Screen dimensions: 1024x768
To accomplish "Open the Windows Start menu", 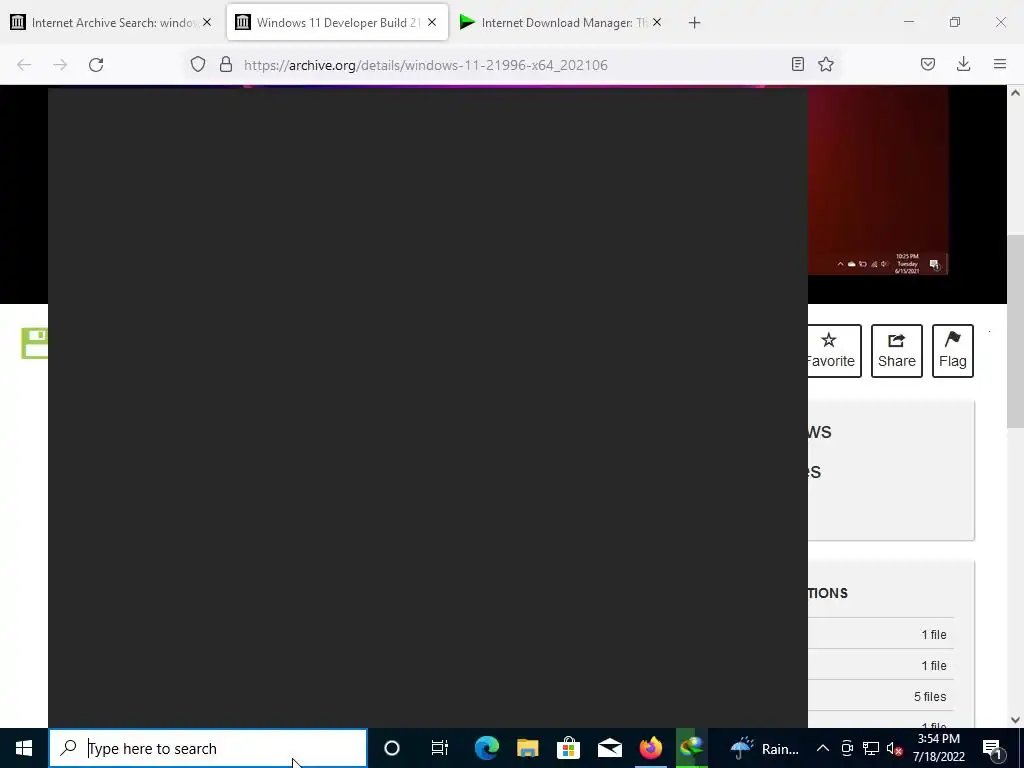I will (24, 748).
